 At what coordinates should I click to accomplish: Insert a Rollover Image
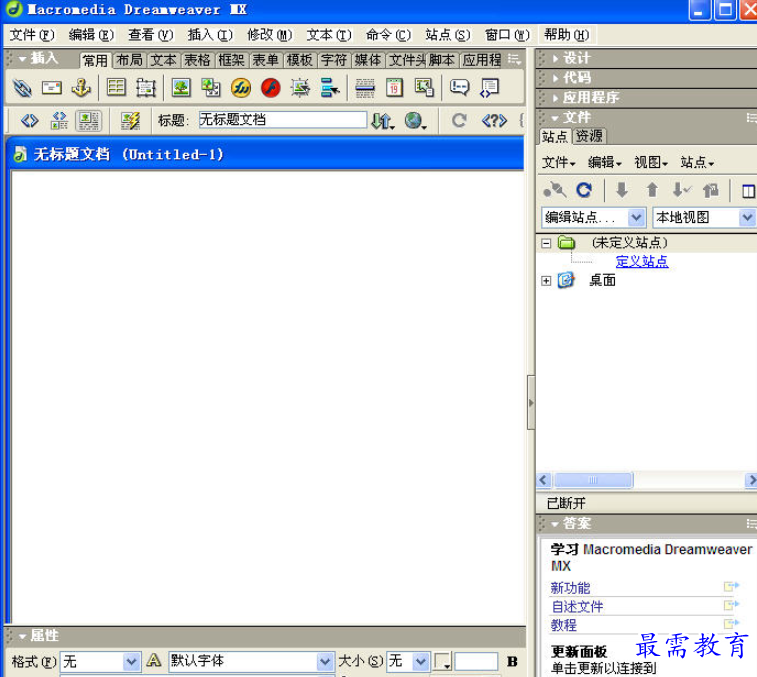(300, 88)
